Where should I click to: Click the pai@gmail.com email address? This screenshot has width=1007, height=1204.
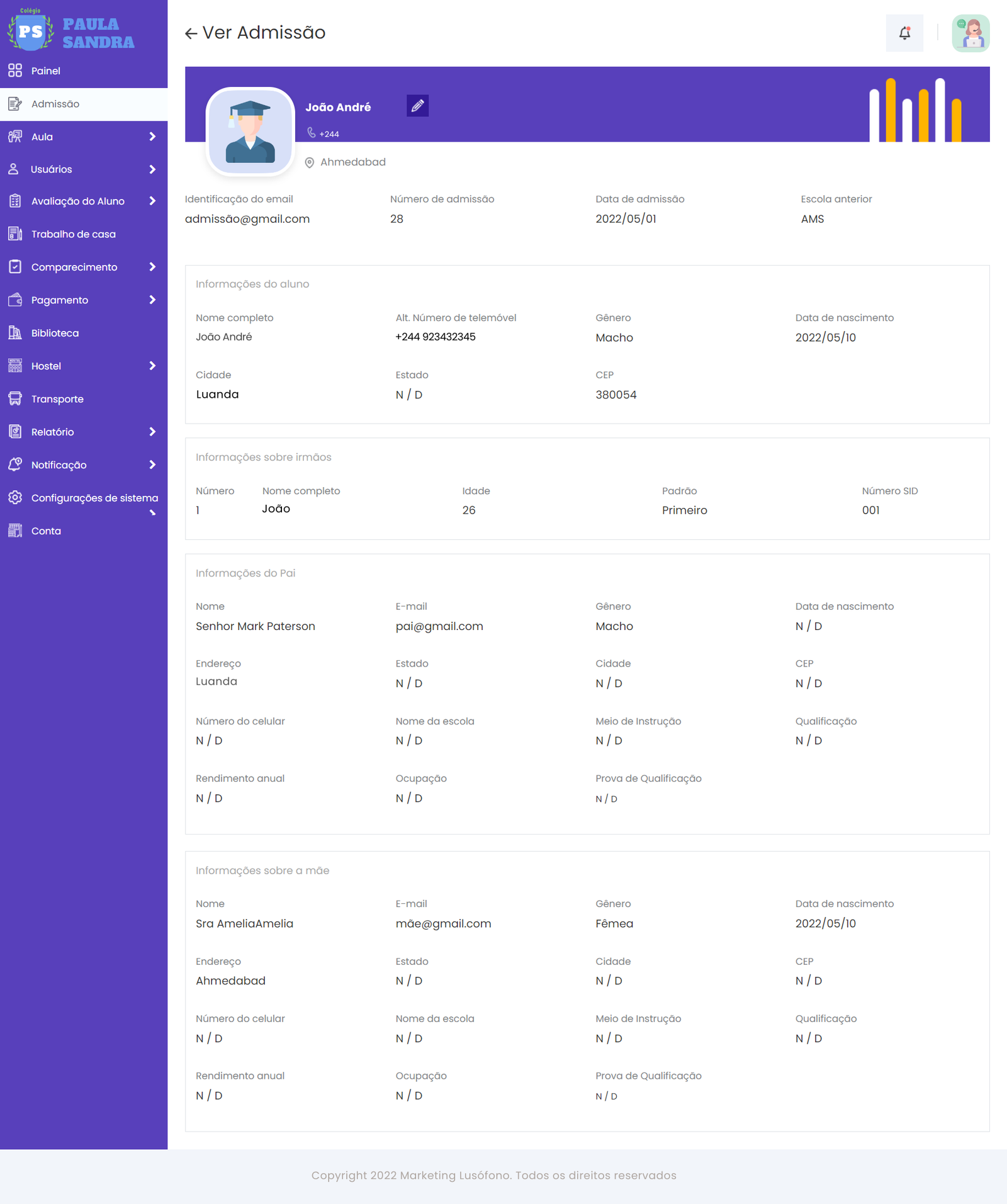point(439,626)
